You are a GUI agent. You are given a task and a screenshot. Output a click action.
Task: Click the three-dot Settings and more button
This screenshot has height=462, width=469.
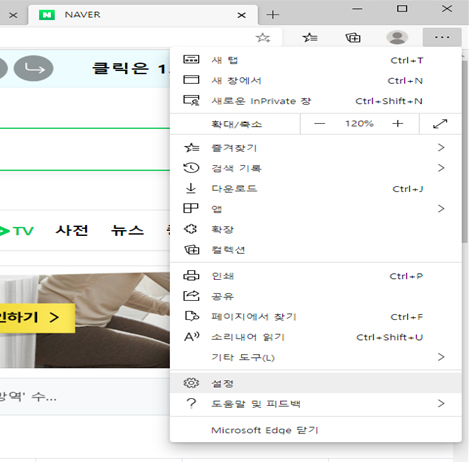[x=442, y=37]
